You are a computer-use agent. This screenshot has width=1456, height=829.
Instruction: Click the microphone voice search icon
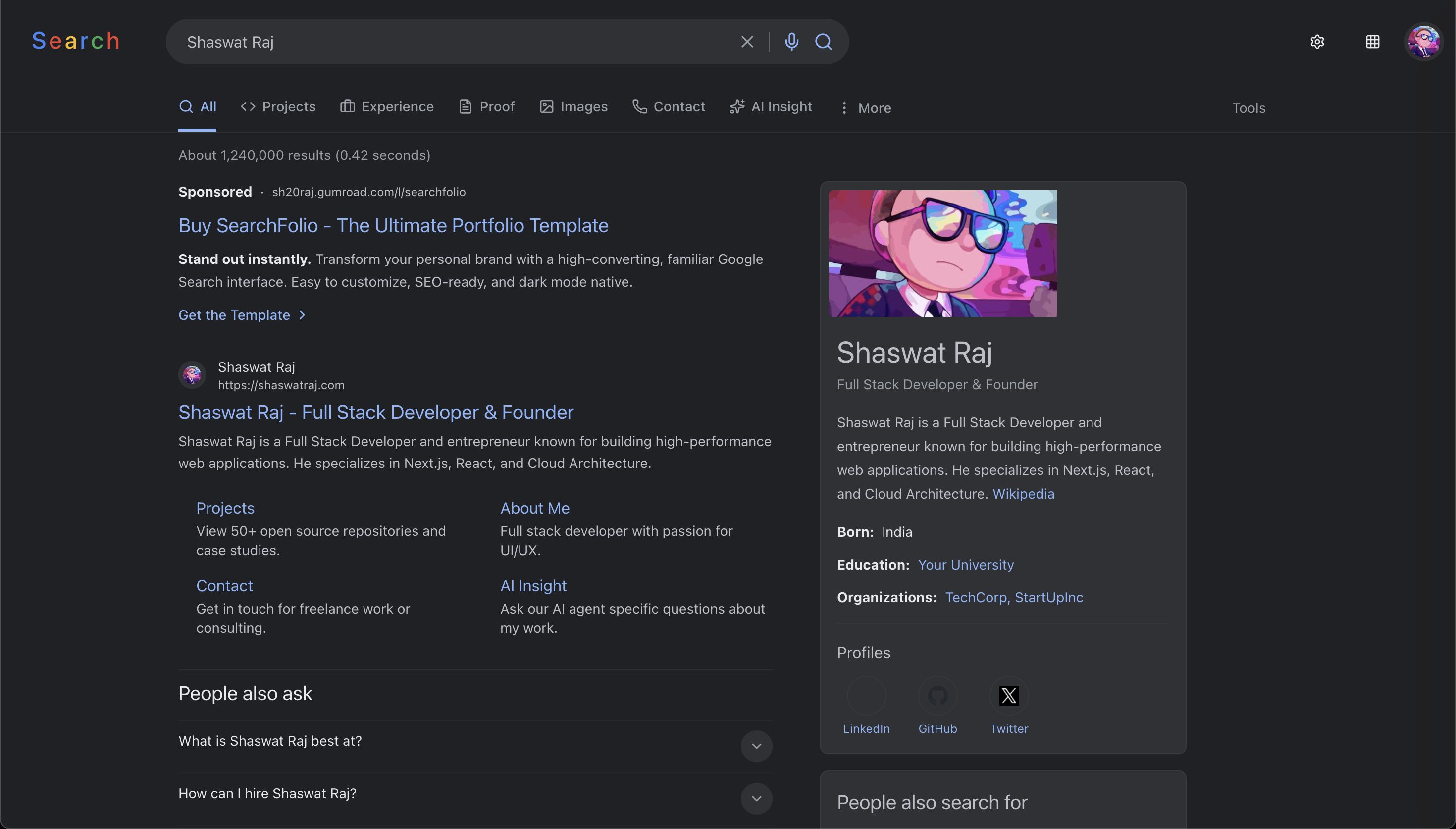pos(792,42)
